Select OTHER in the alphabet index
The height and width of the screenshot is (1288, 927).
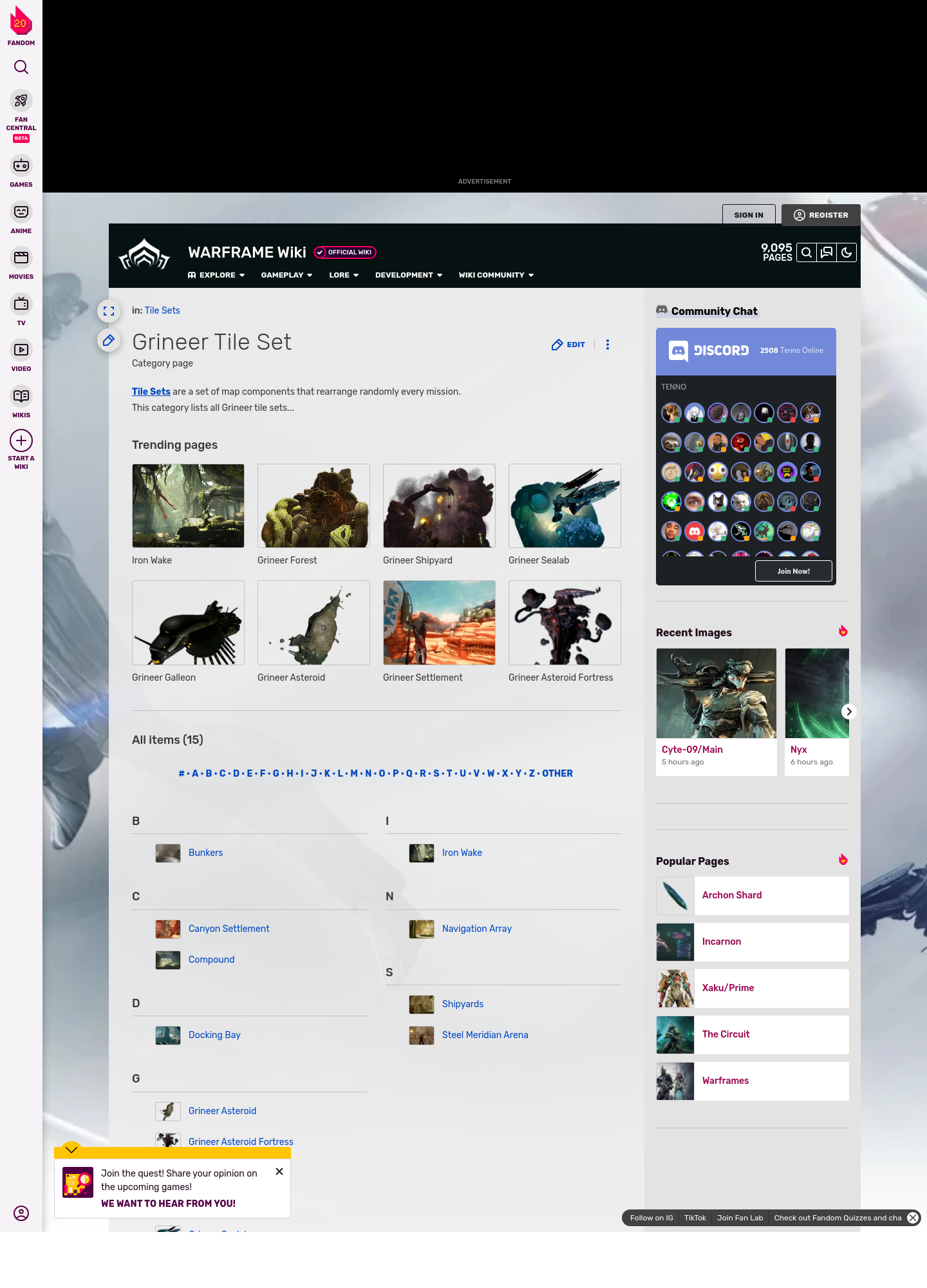(x=557, y=773)
